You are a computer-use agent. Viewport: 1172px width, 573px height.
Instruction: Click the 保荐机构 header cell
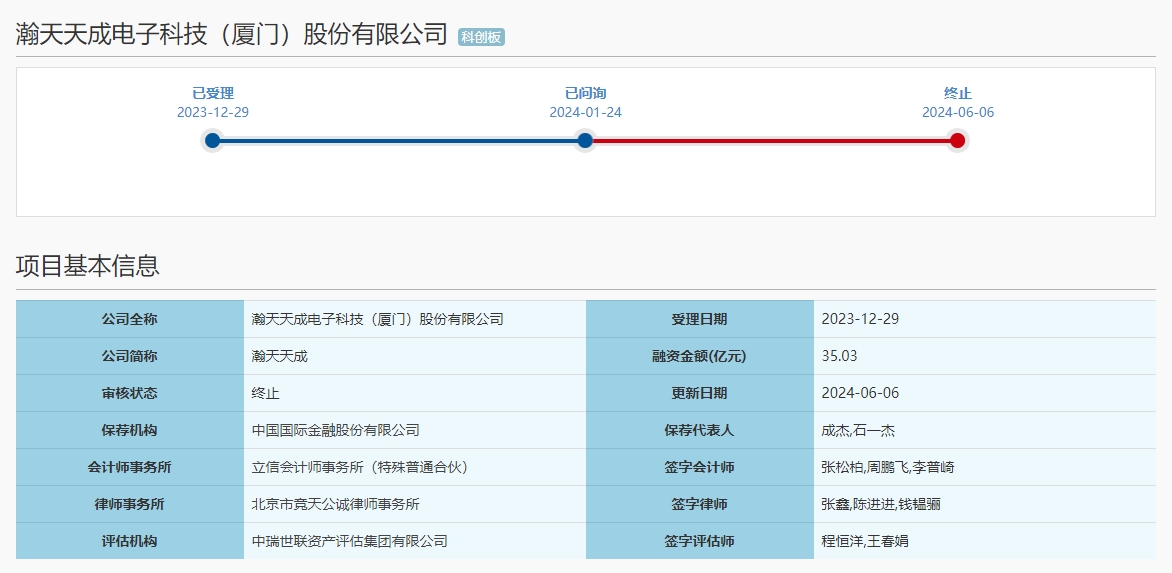[x=130, y=430]
